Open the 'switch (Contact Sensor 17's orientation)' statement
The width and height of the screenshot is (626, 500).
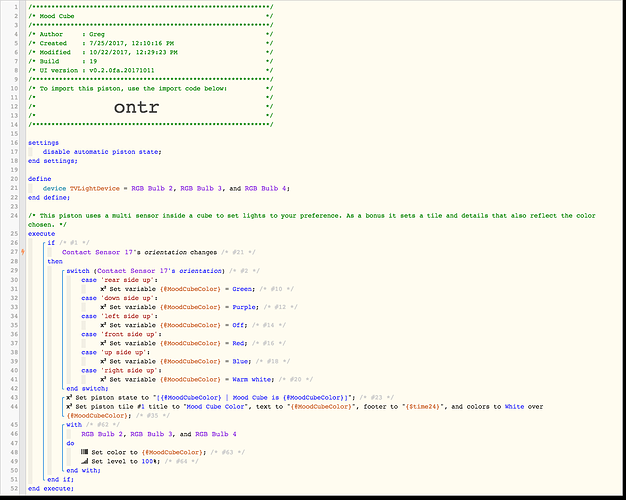point(145,271)
